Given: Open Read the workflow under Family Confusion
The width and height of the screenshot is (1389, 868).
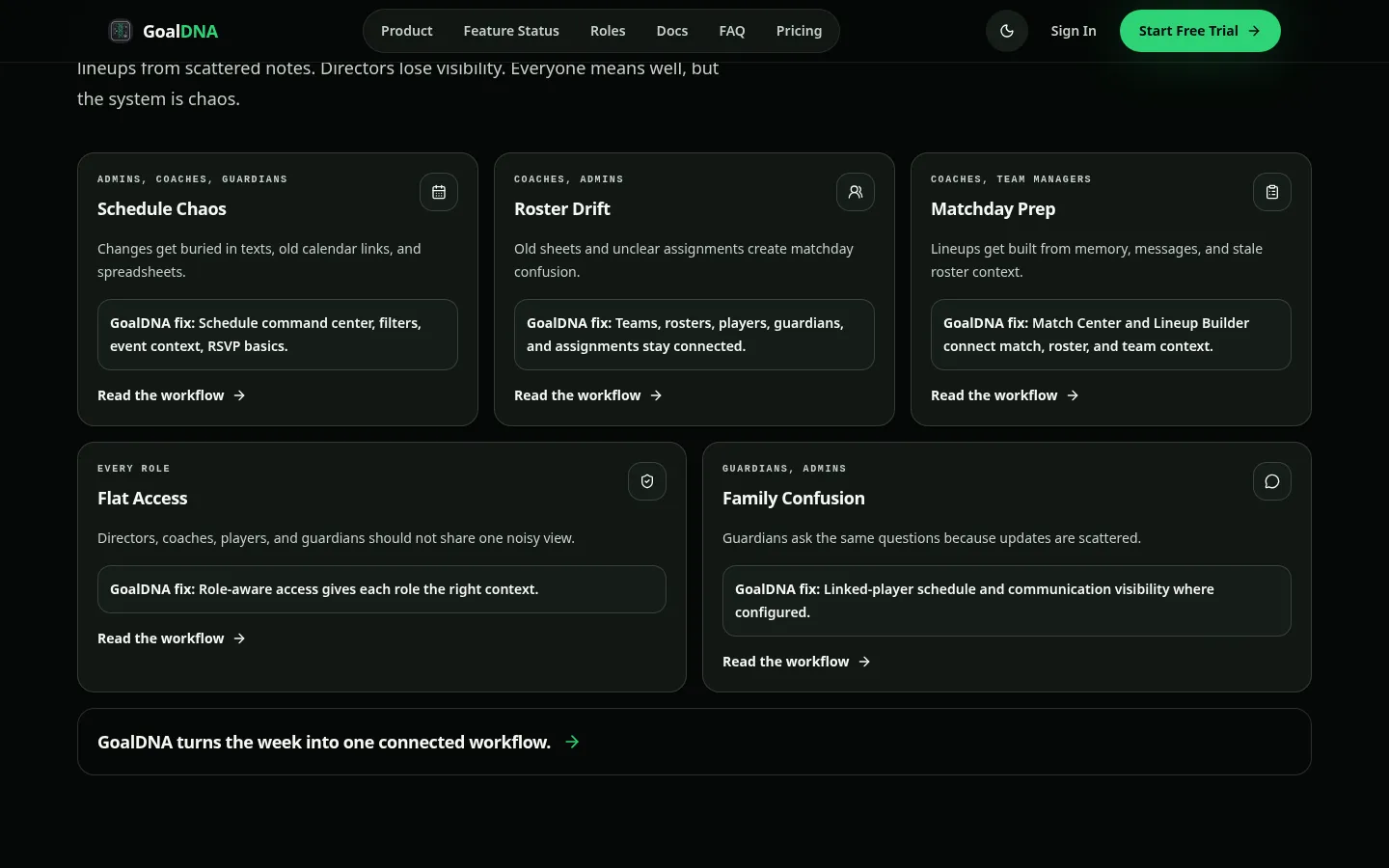Looking at the screenshot, I should coord(797,662).
